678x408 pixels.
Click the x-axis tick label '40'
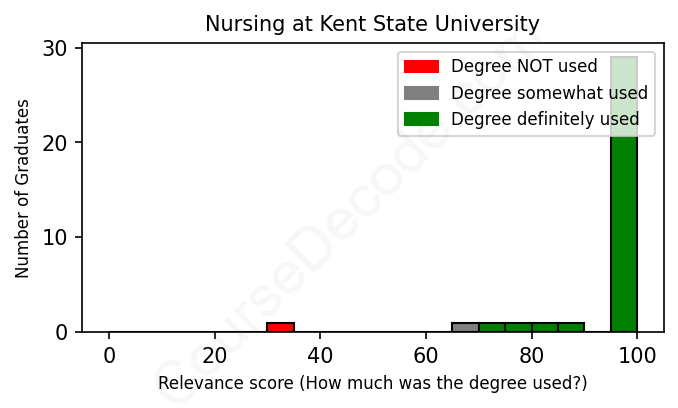320,354
